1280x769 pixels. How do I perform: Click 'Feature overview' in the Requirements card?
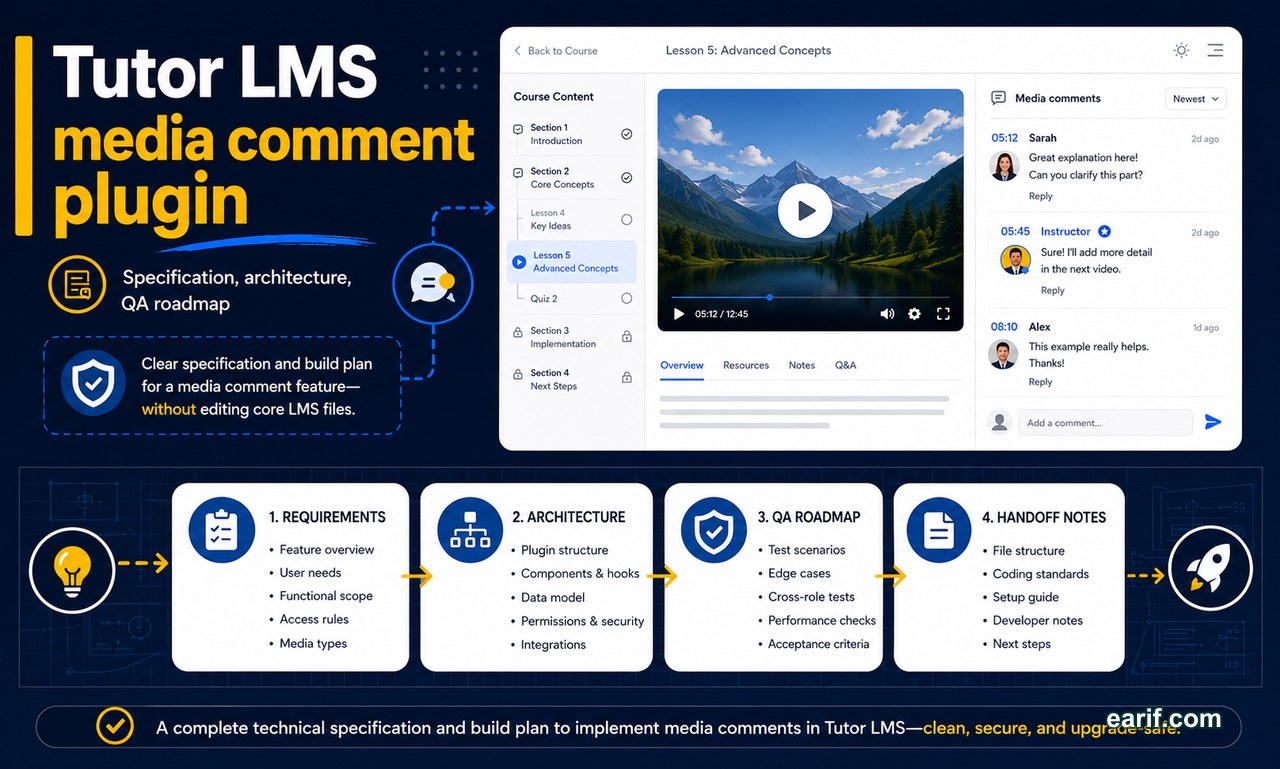click(x=327, y=550)
